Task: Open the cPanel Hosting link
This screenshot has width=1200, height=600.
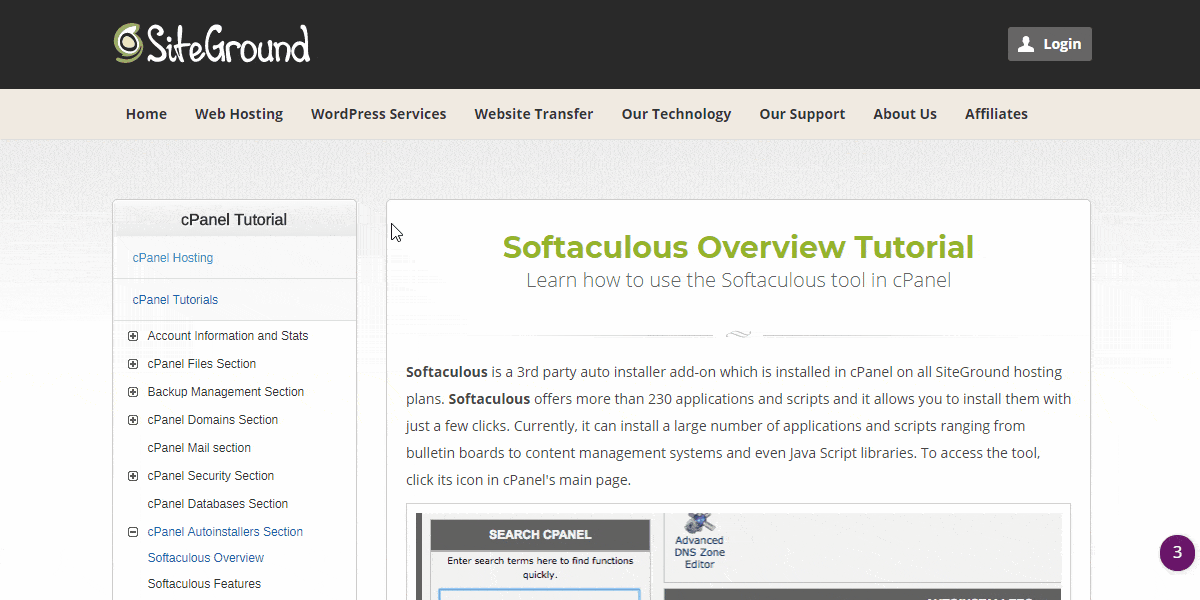Action: [173, 258]
